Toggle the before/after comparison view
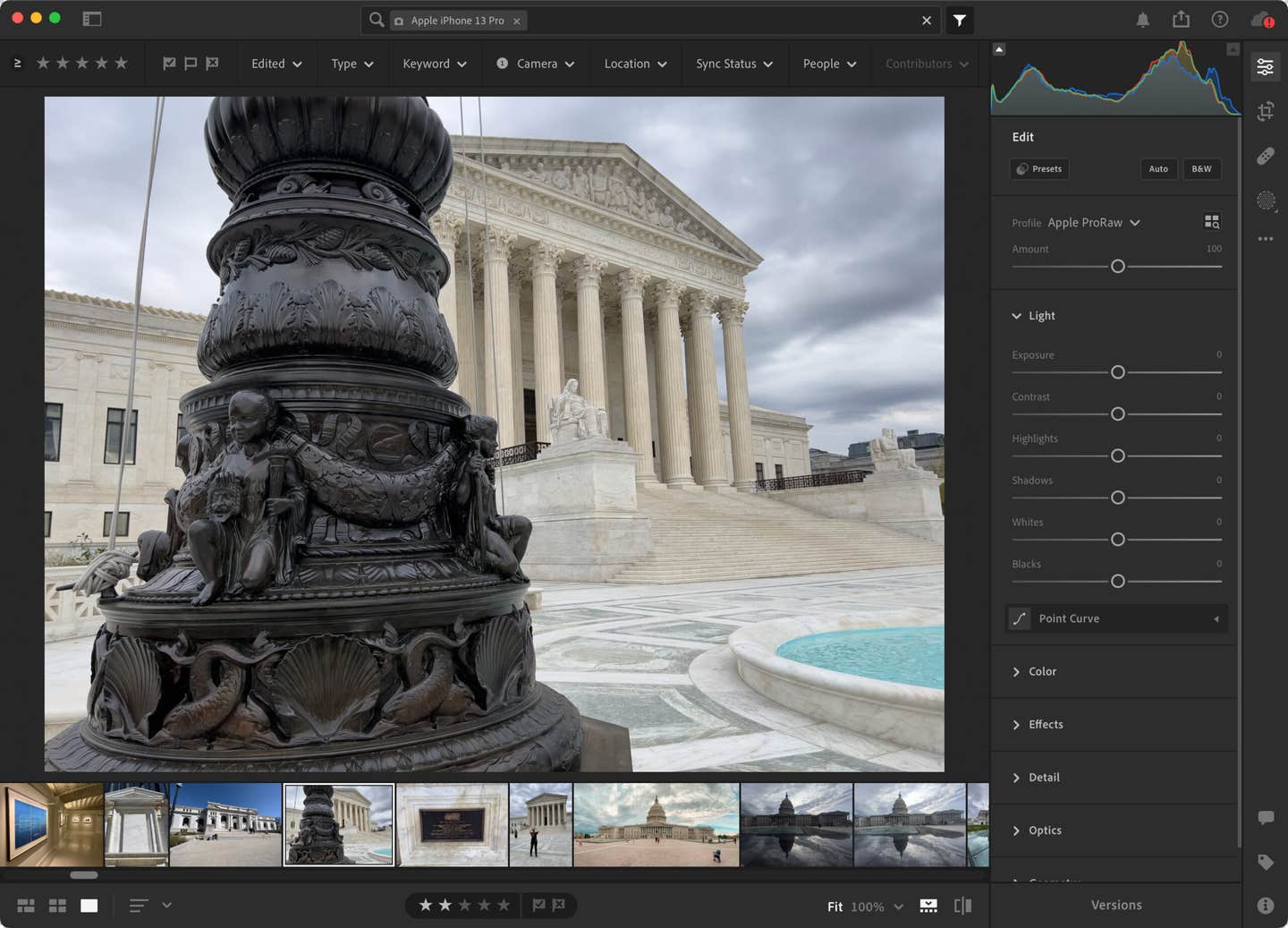The image size is (1288, 928). tap(962, 906)
